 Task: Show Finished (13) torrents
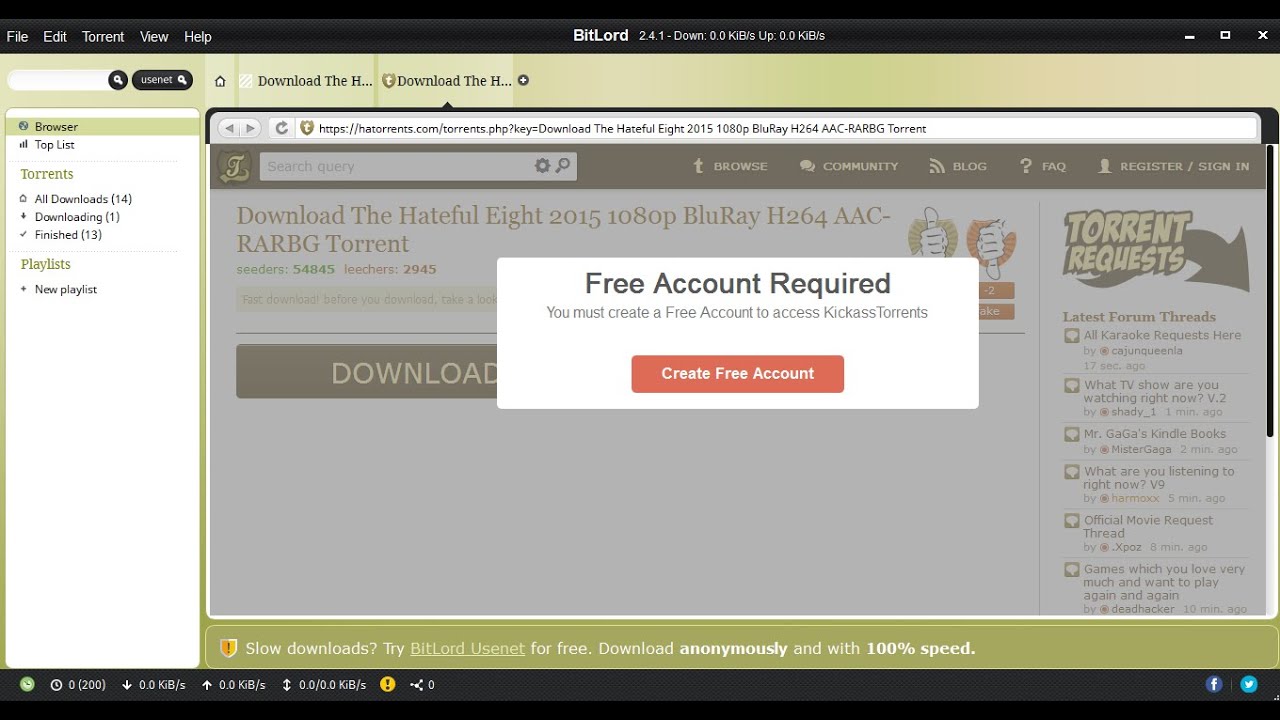pos(68,235)
